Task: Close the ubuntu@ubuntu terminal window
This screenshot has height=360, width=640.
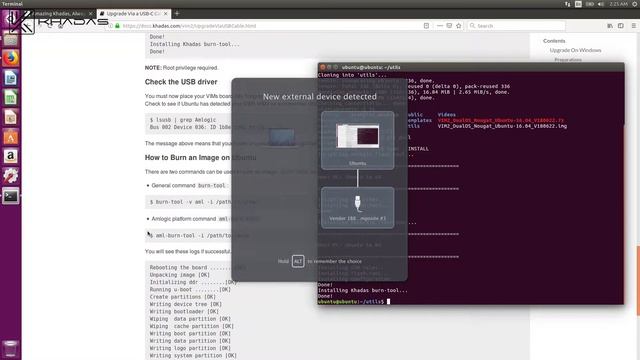Action: click(x=322, y=67)
